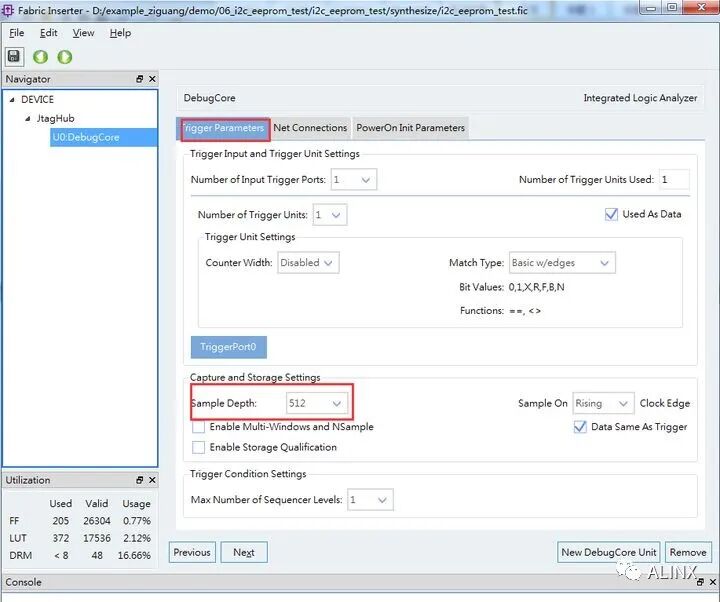This screenshot has height=602, width=720.
Task: Enable Storage Qualification checkbox
Action: [198, 447]
